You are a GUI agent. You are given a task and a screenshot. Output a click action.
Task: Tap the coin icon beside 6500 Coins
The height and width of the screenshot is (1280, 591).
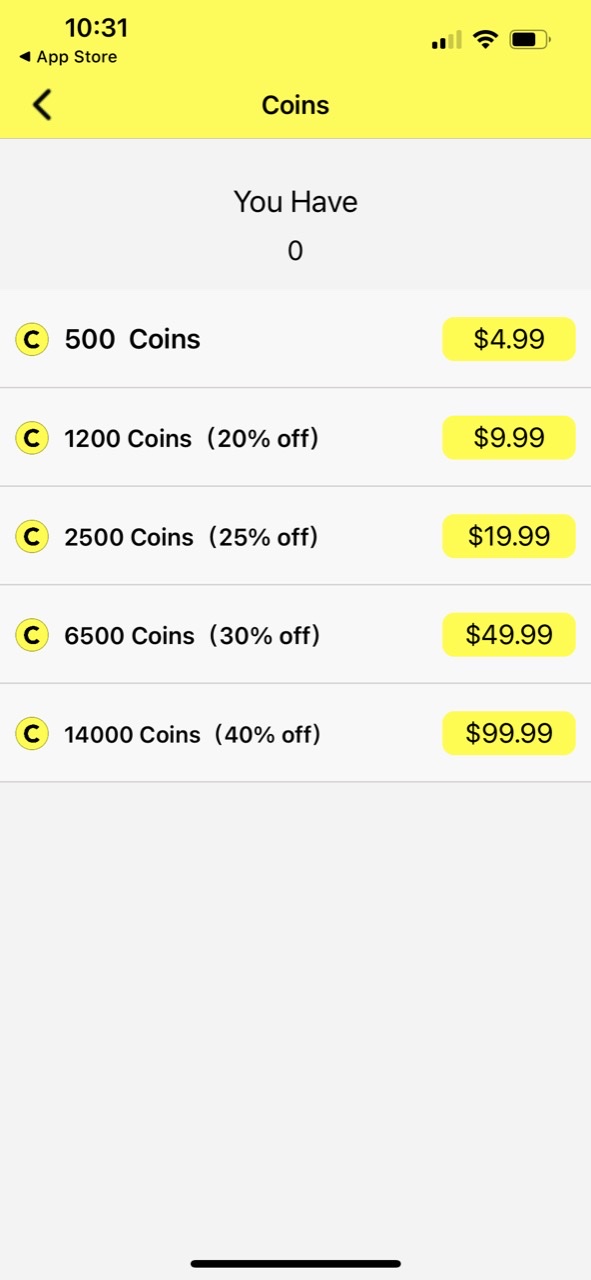[x=32, y=635]
